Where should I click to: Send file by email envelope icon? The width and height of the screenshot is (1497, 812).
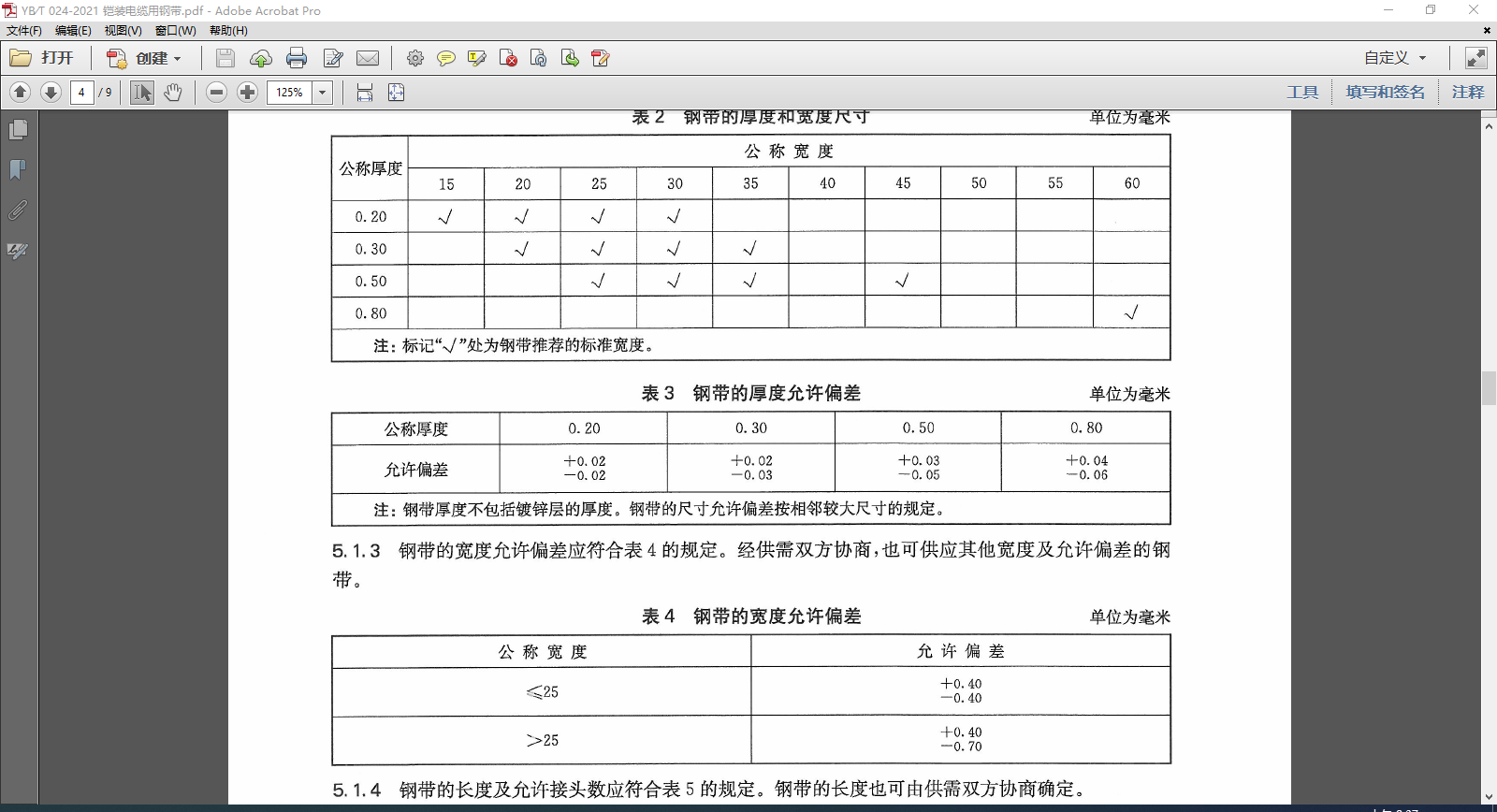pos(368,58)
